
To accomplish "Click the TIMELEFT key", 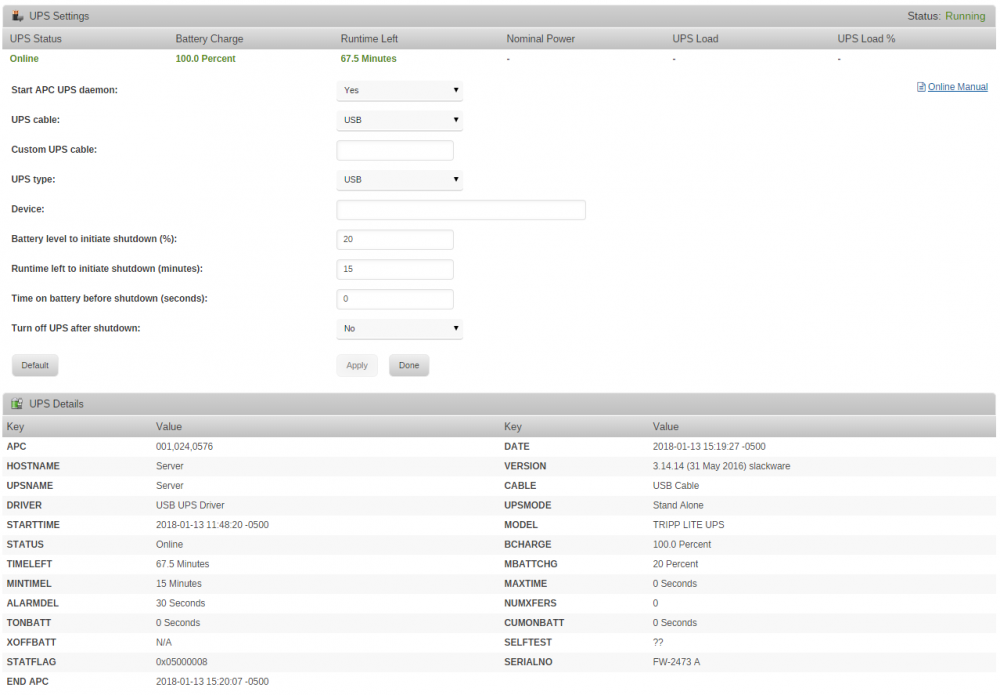I will click(x=29, y=564).
